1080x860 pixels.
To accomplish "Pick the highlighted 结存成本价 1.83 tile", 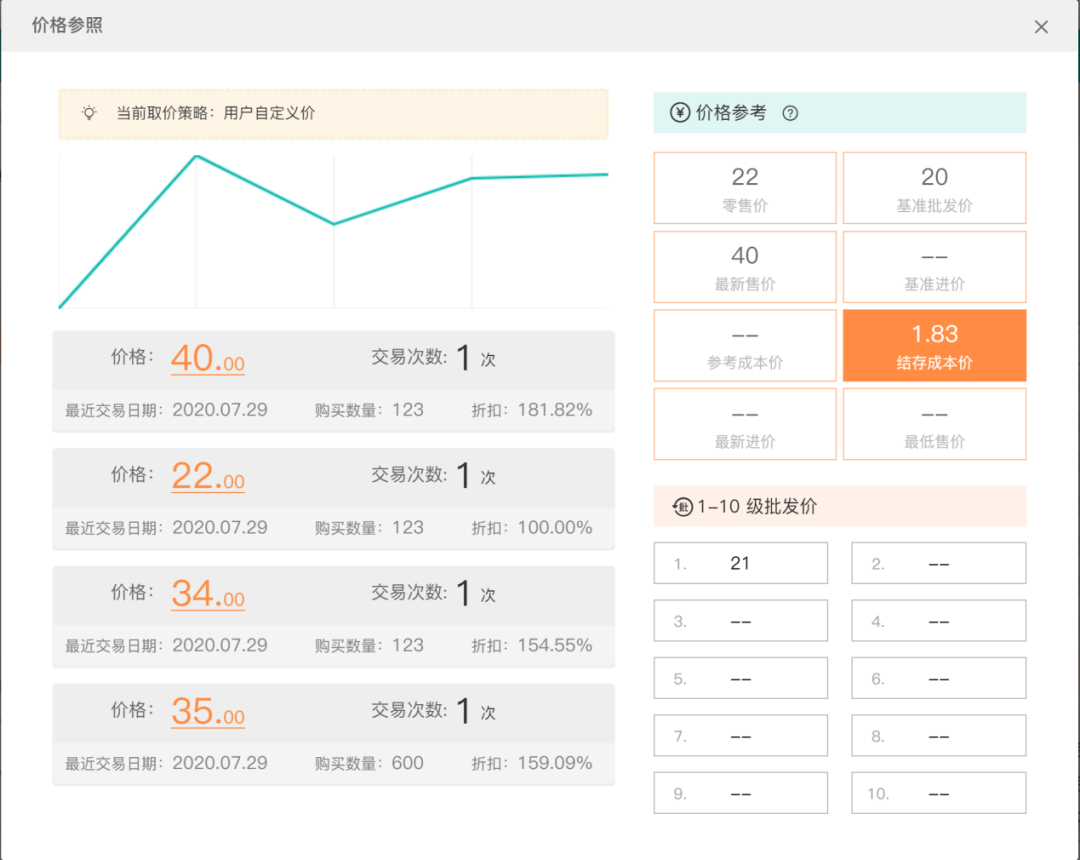I will click(934, 345).
